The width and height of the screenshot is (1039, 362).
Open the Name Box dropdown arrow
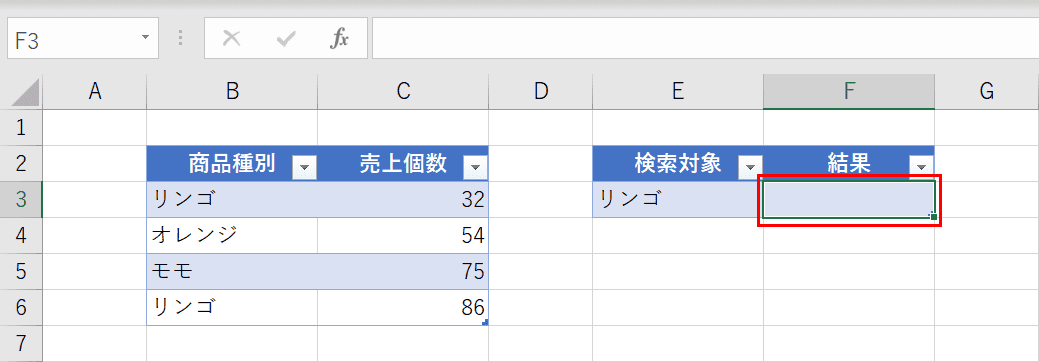coord(145,37)
